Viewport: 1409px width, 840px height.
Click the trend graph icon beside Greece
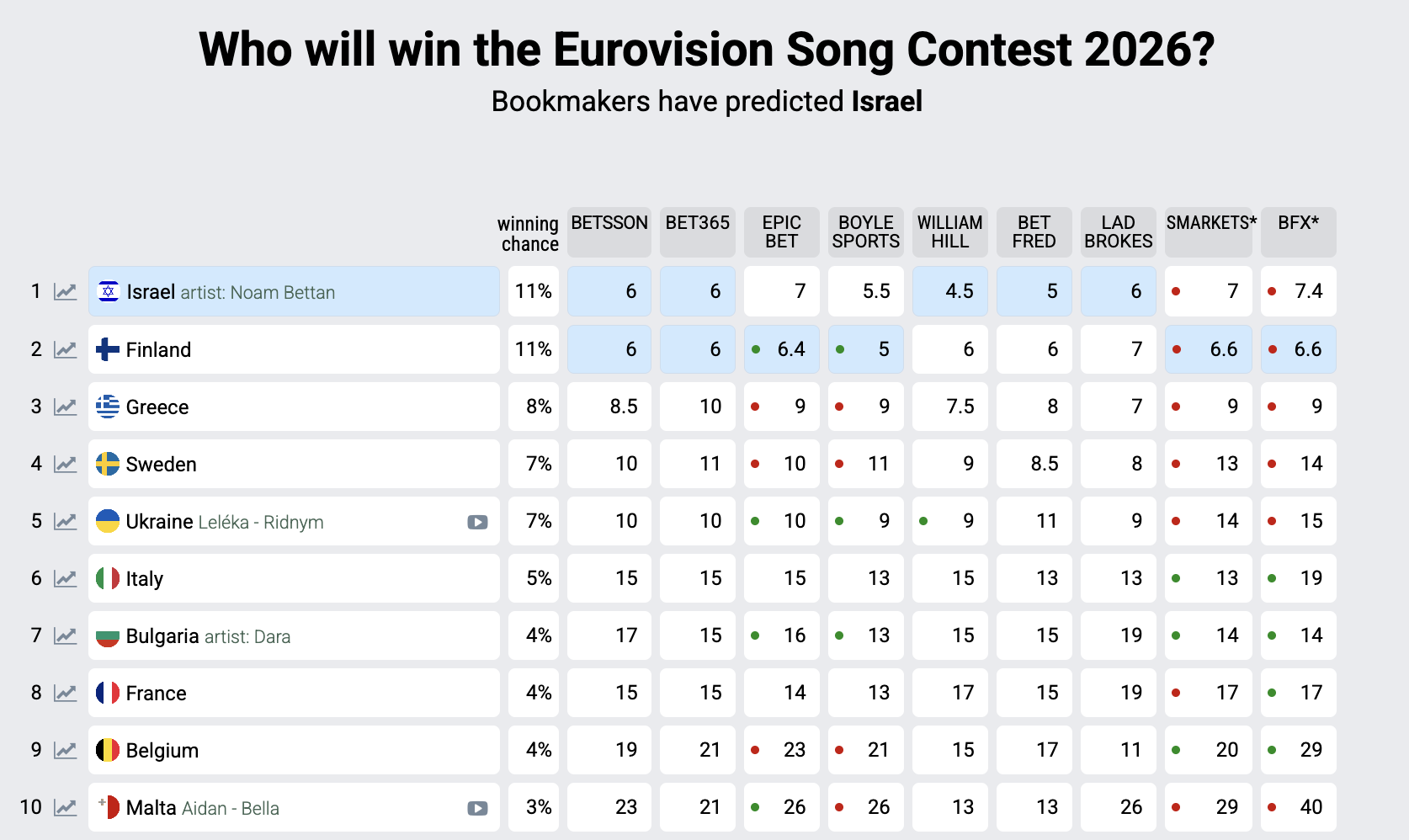65,407
